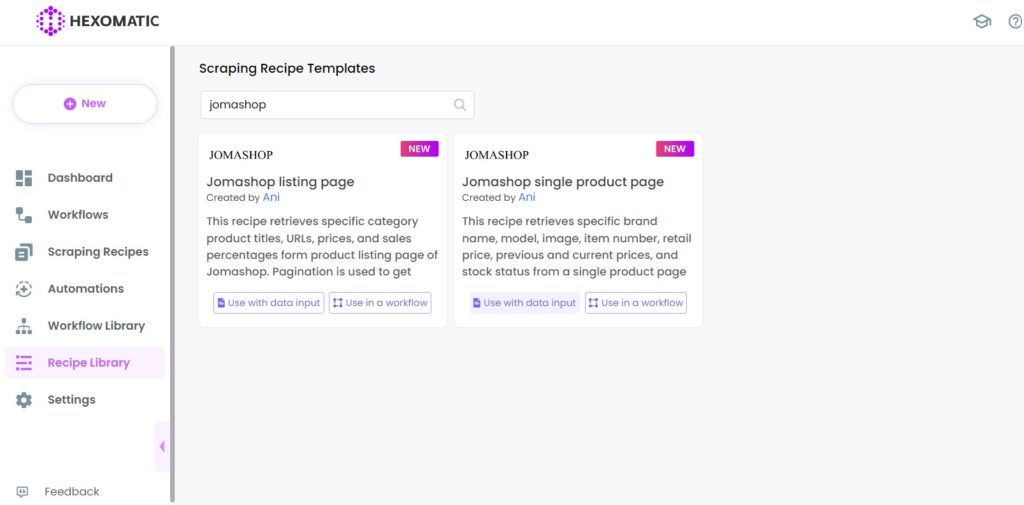Image resolution: width=1024 pixels, height=505 pixels.
Task: Select Recipe Library in sidebar
Action: click(88, 363)
